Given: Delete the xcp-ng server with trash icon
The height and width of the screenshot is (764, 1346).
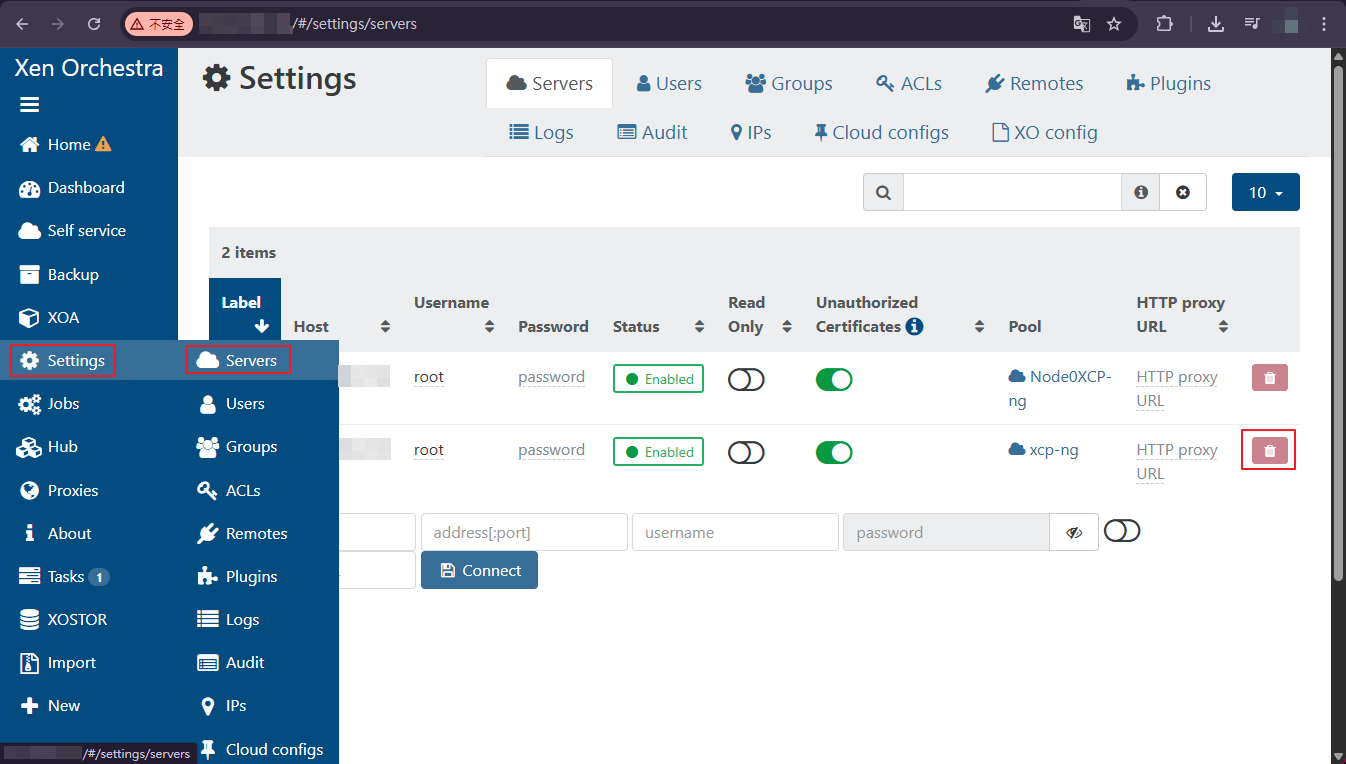Looking at the screenshot, I should click(1269, 450).
